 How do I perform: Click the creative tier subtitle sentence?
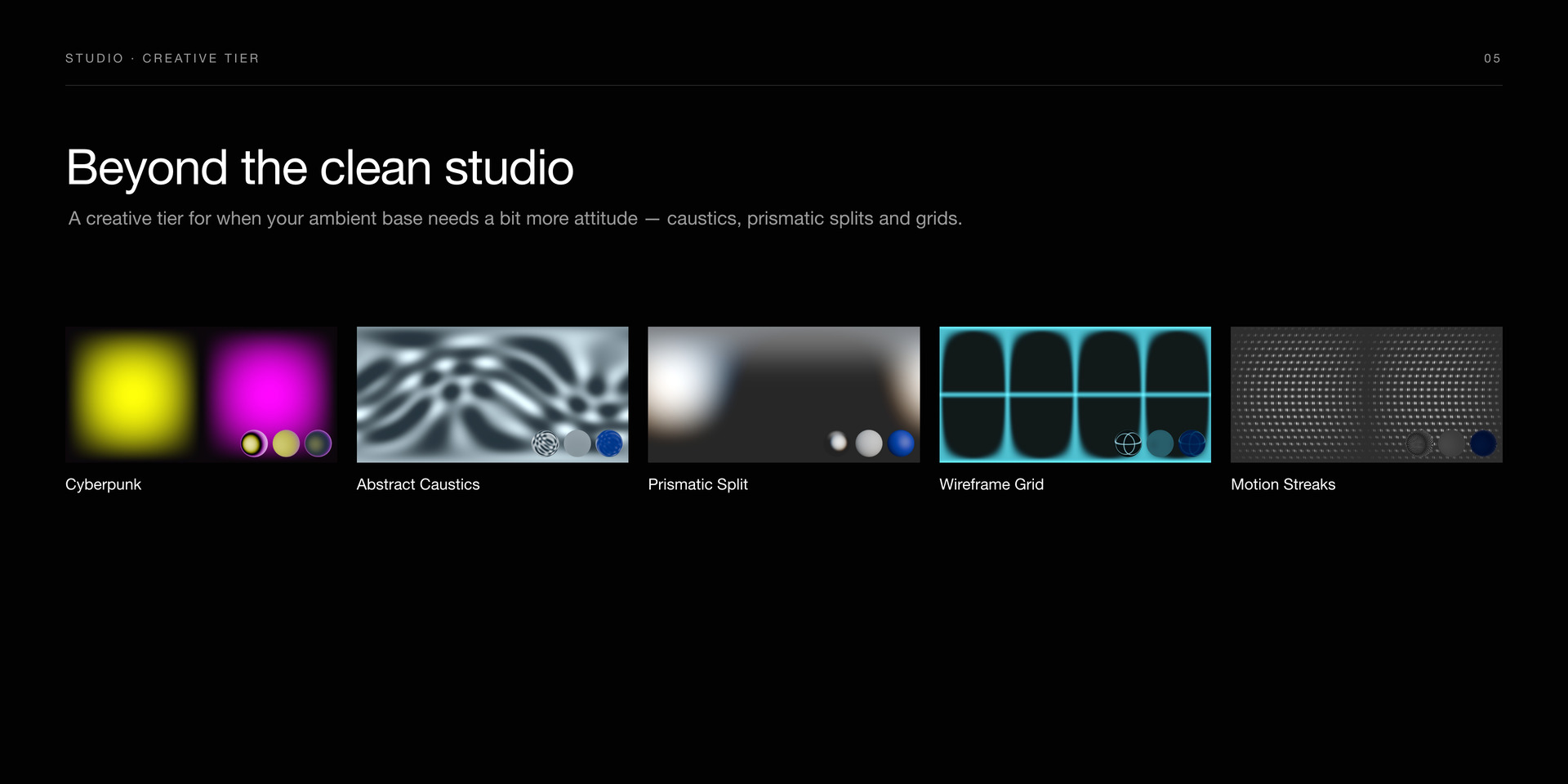pos(515,219)
